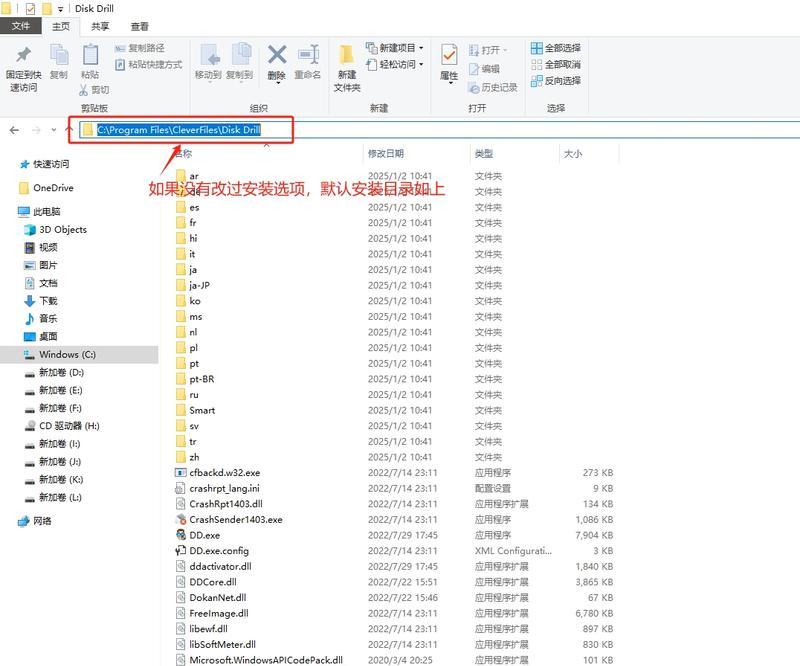Image resolution: width=800 pixels, height=666 pixels.
Task: Select ddactivator.dll file
Action: (214, 566)
